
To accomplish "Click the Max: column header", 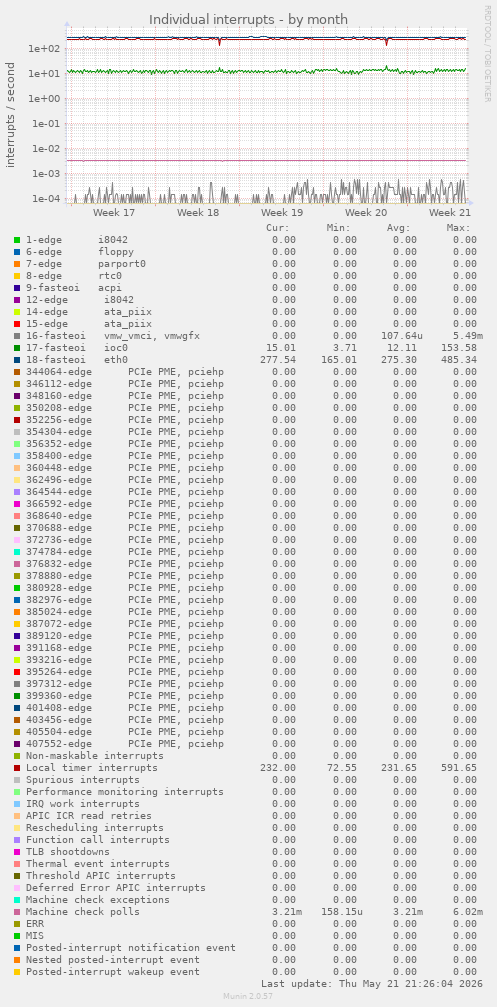I will pos(458,228).
